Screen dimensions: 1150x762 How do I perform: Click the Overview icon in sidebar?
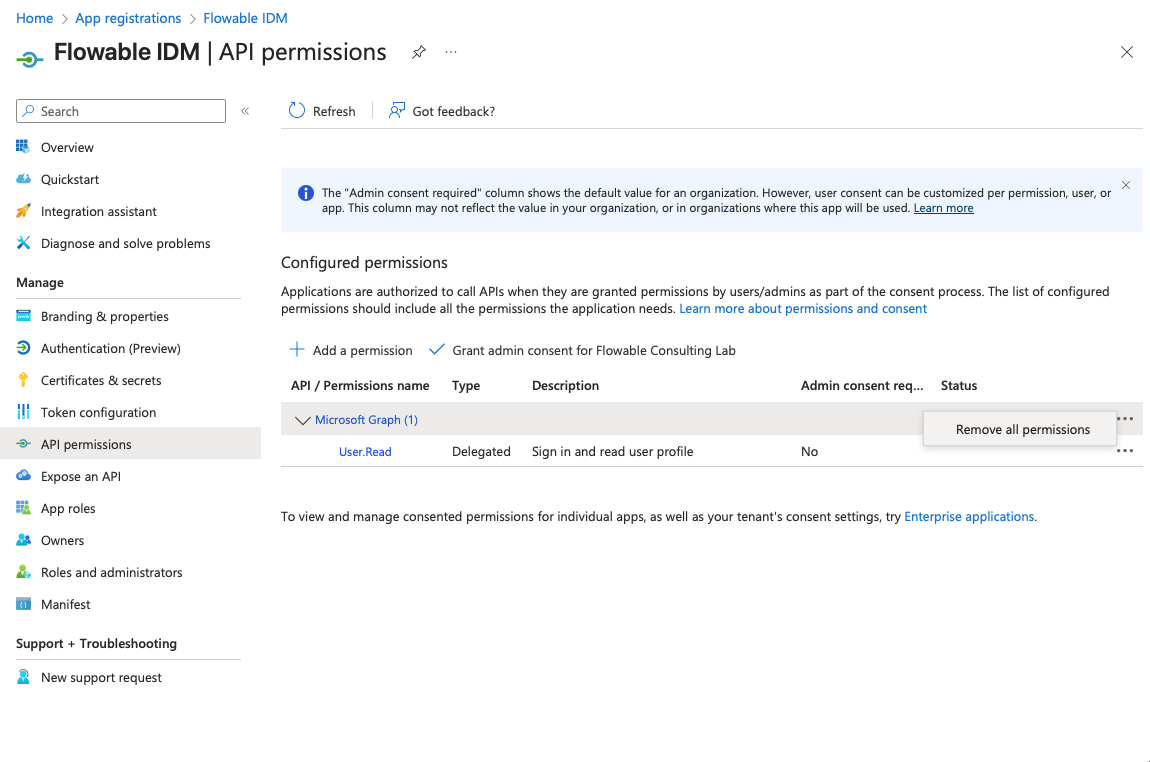point(23,147)
